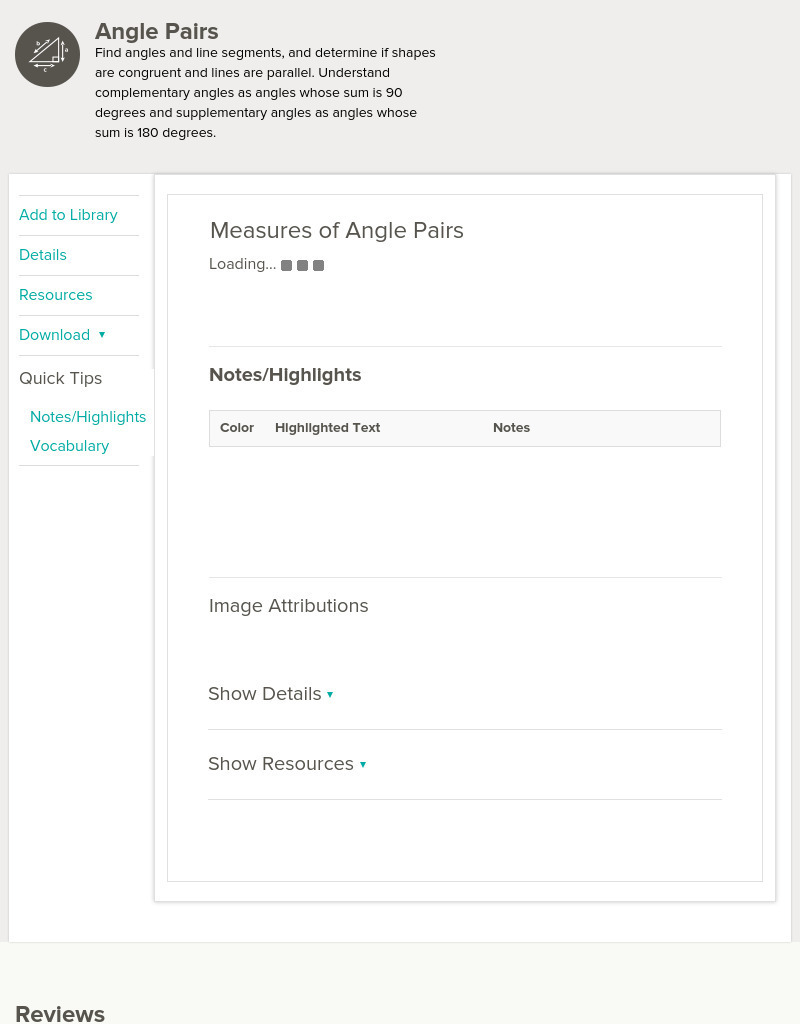Click the Angle Pairs description paragraph
The image size is (800, 1024).
pos(265,92)
